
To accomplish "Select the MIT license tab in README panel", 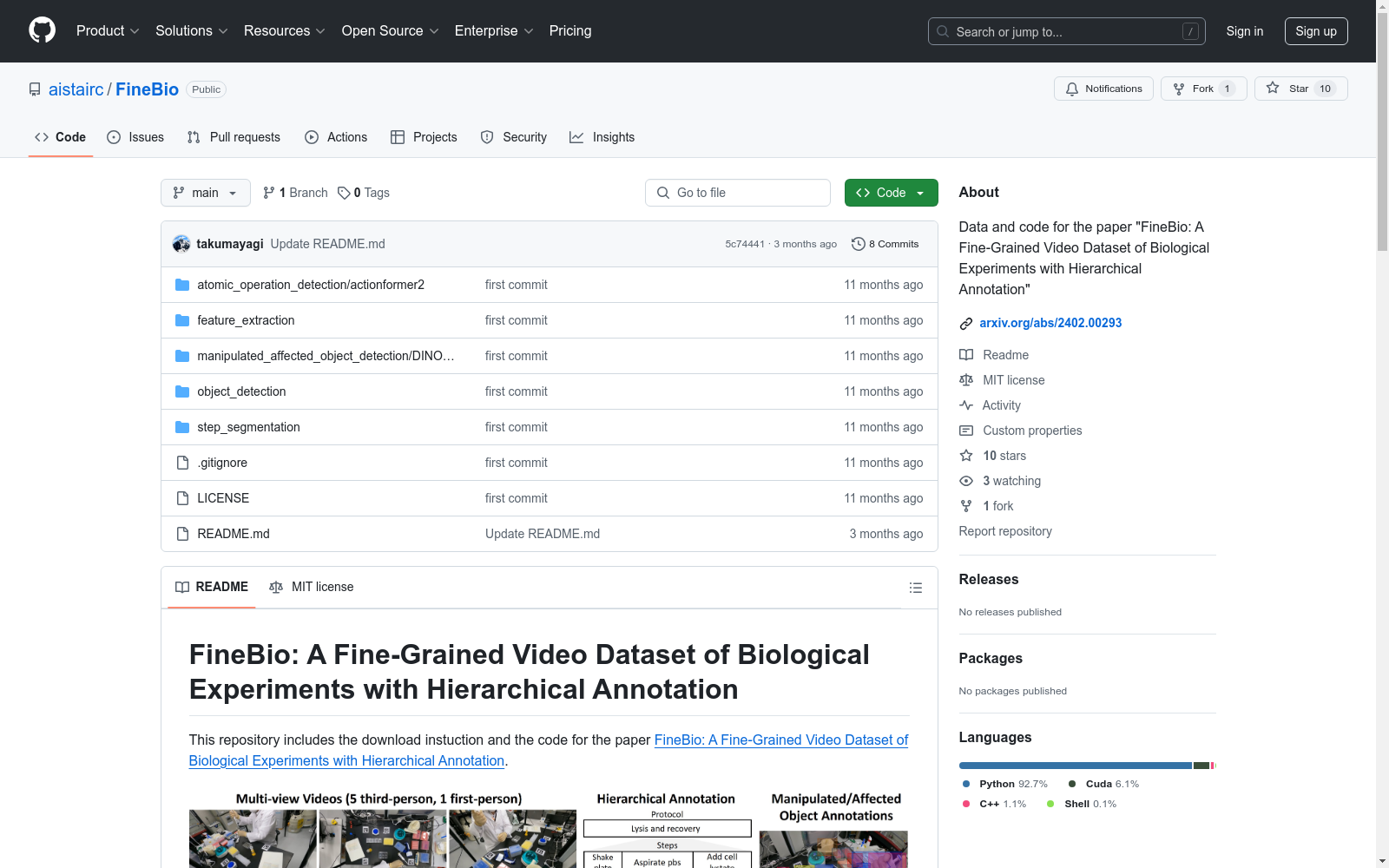I will (x=312, y=587).
